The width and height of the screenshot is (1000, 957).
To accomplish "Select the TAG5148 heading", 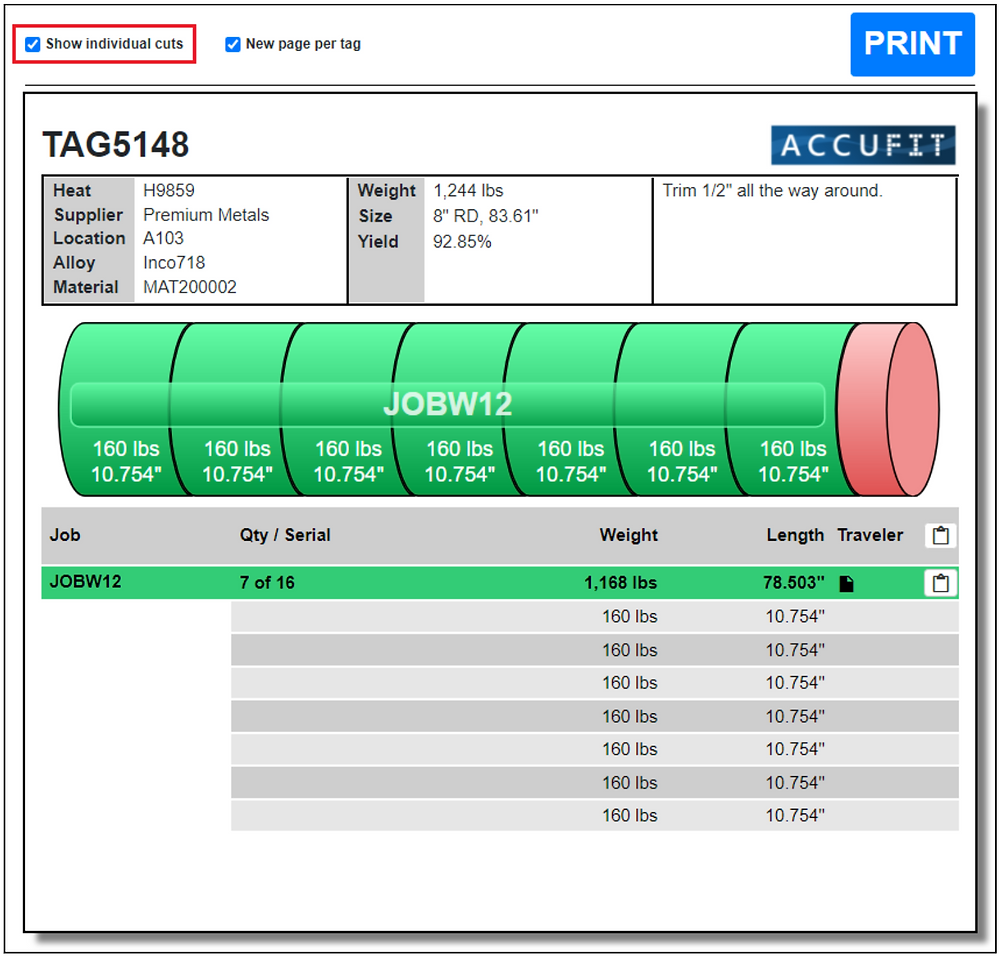I will [115, 144].
